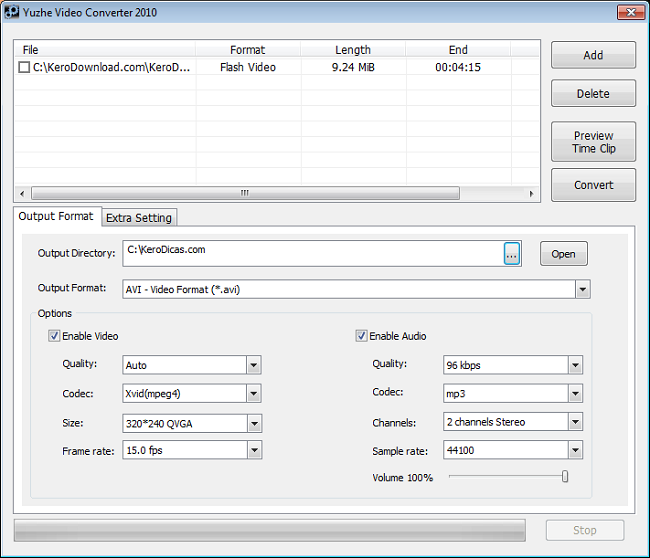Click the Stop button
Viewport: 650px width, 558px height.
(x=585, y=530)
